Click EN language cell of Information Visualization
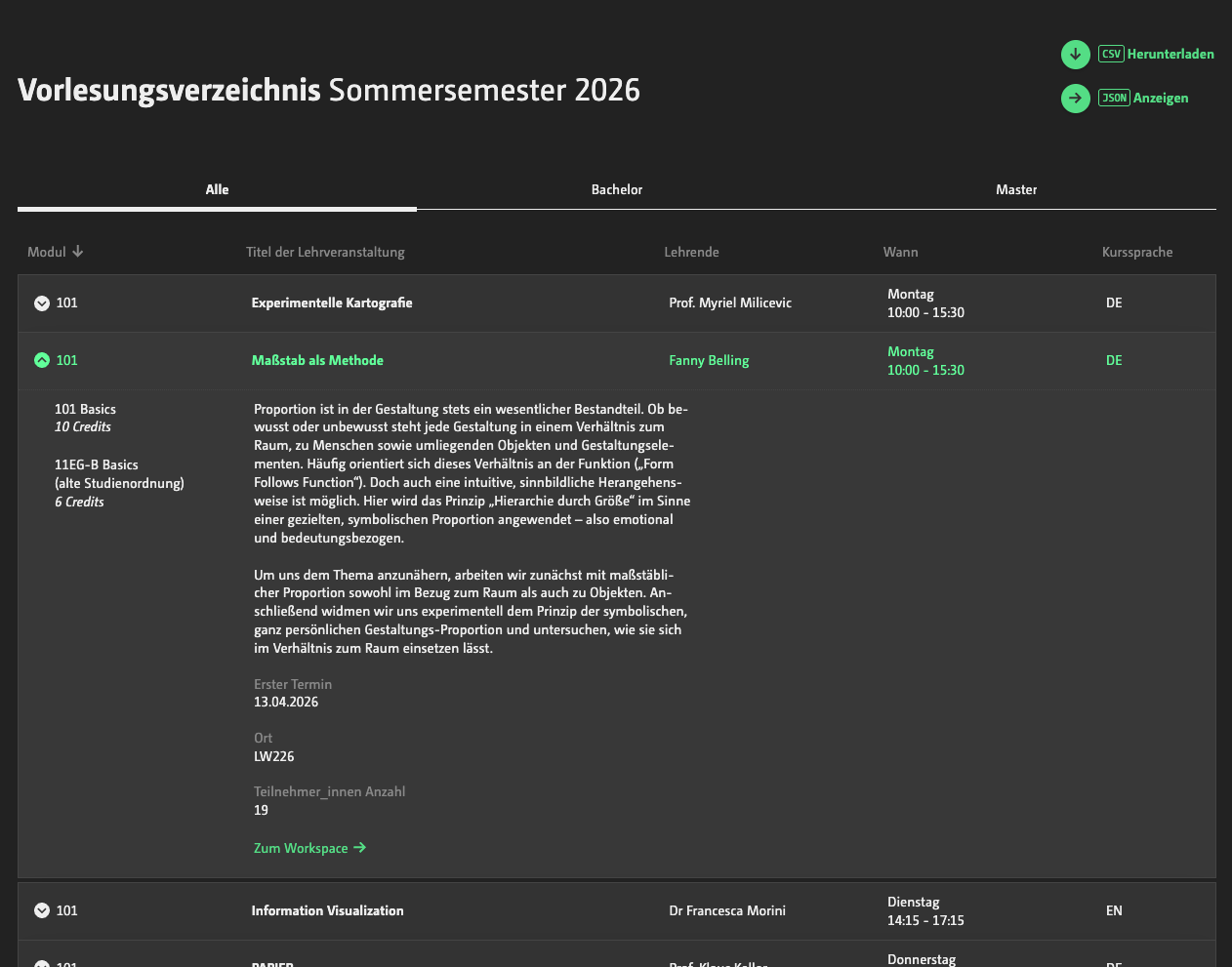This screenshot has width=1232, height=967. (1114, 910)
